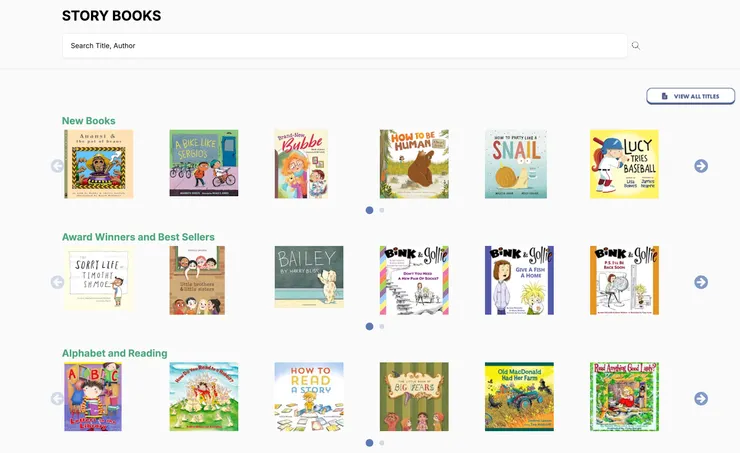Select second page dot under Award Winners
Viewport: 740px width, 453px height.
(382, 326)
